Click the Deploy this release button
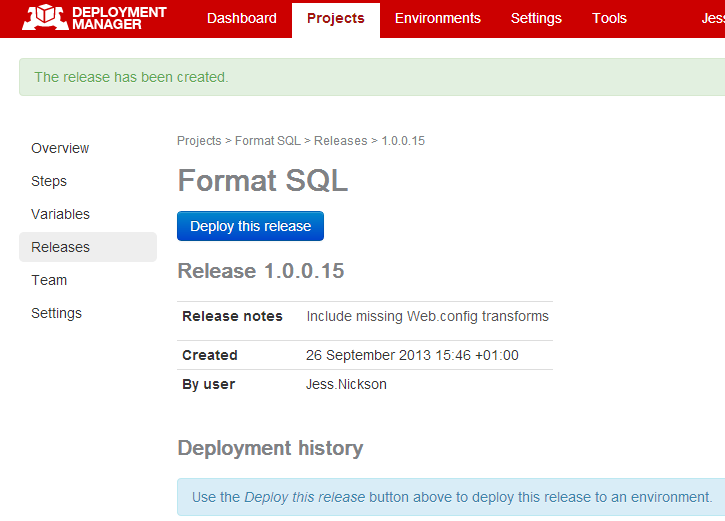Viewport: 725px width, 521px height. pos(250,226)
